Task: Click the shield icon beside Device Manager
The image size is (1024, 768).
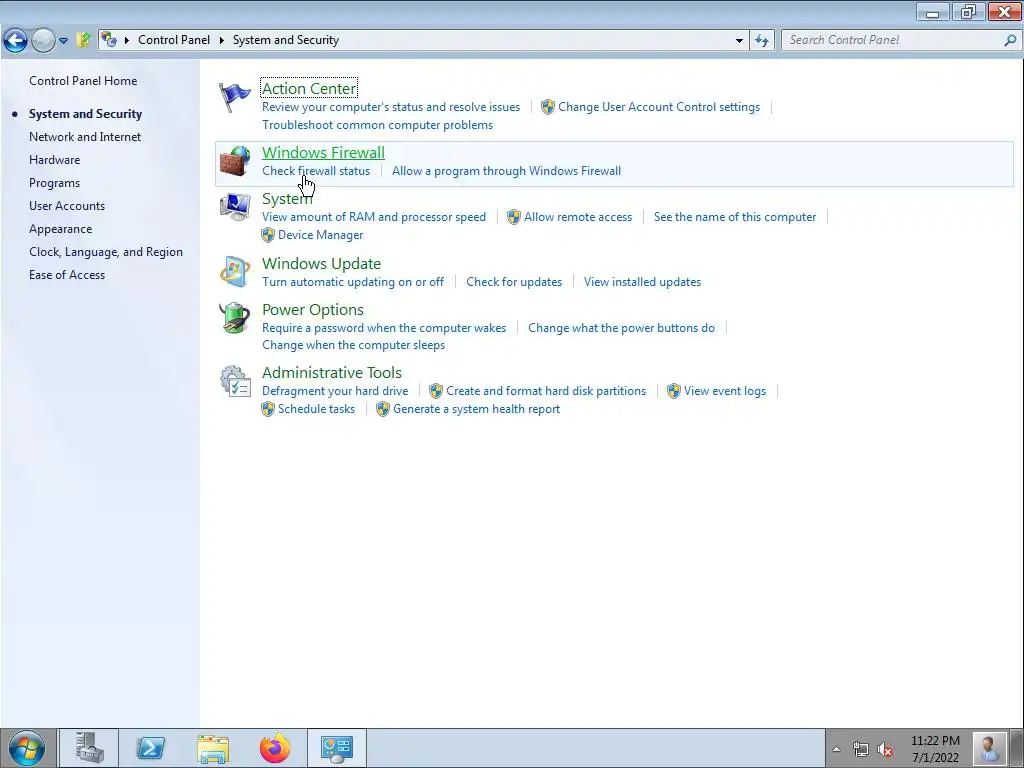Action: point(268,234)
